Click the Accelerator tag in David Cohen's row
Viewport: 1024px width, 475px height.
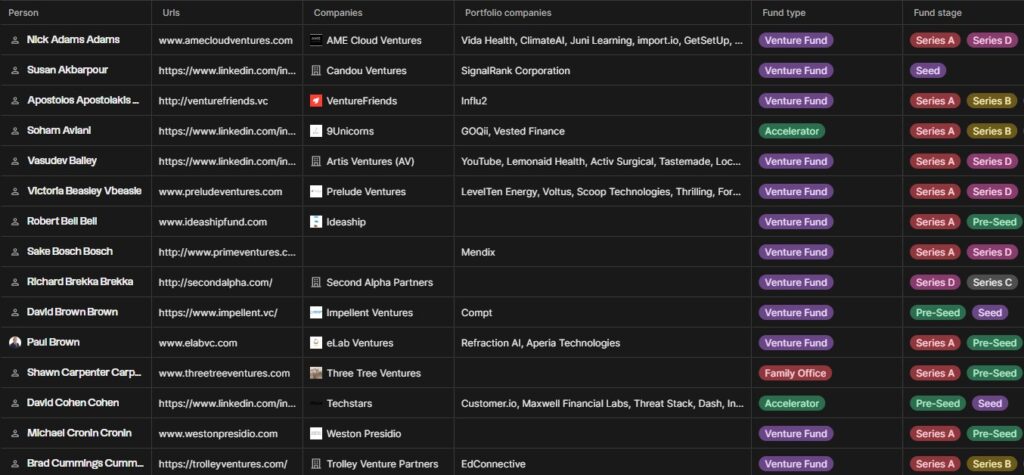coord(792,403)
